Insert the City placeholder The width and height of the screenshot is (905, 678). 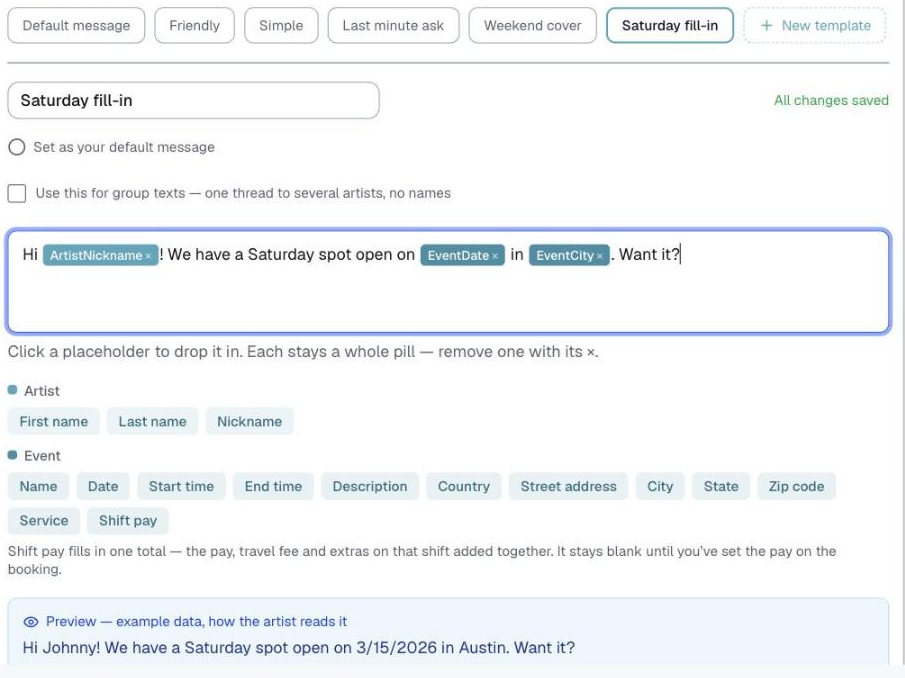click(660, 486)
